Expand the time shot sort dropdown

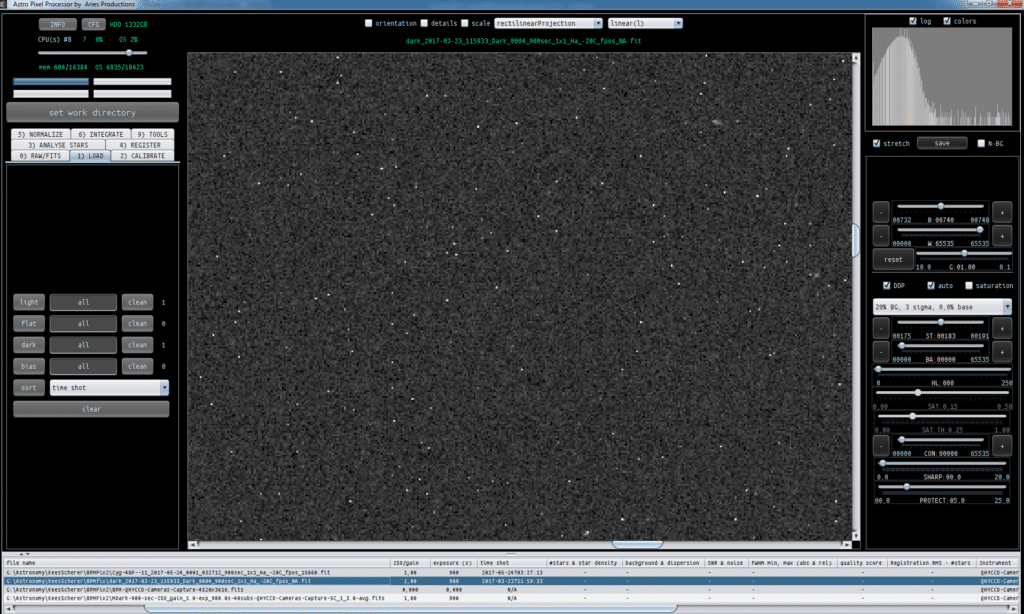(x=109, y=387)
